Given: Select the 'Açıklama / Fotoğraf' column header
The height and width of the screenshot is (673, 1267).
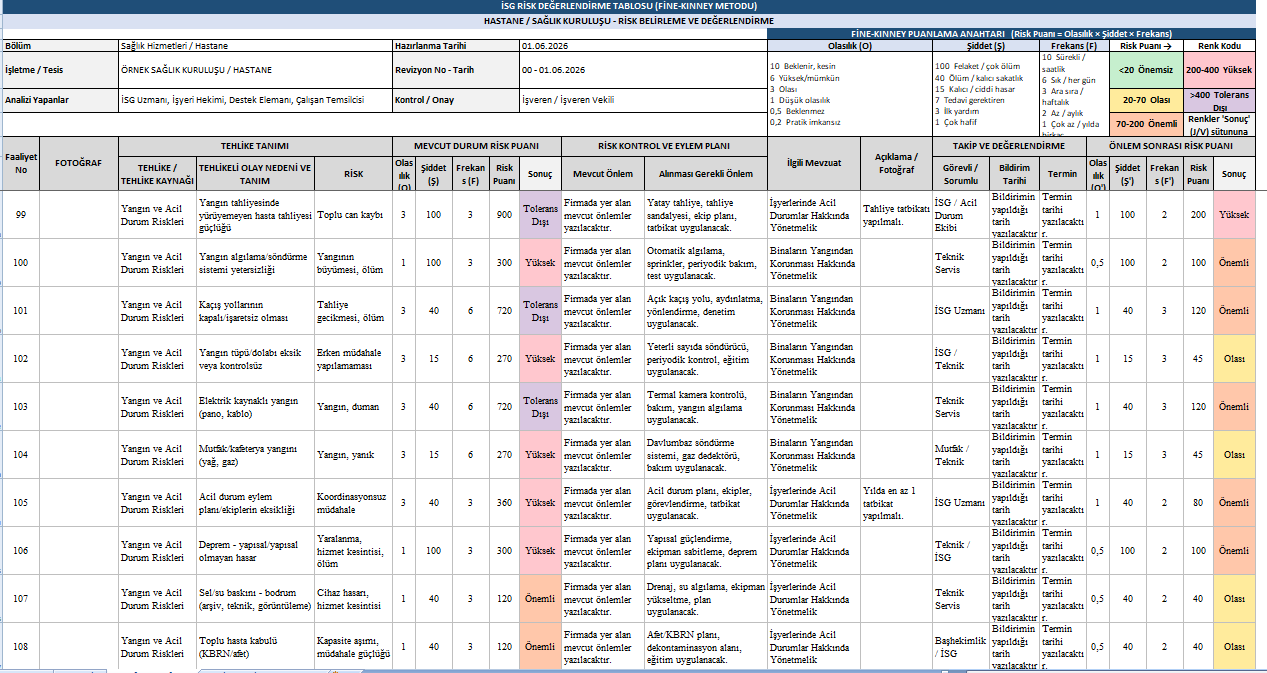Looking at the screenshot, I should tap(895, 162).
